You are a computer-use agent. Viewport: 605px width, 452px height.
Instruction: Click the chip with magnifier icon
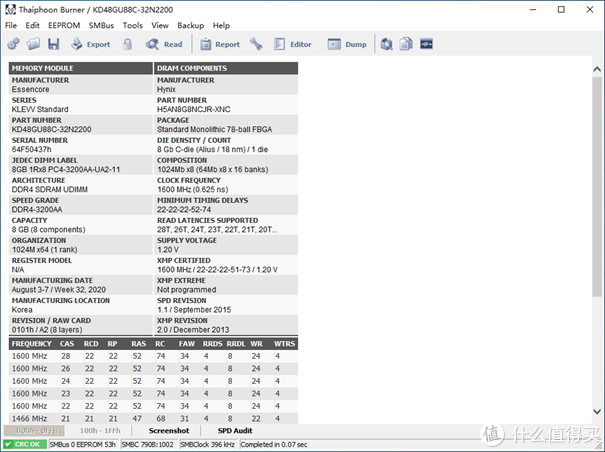tap(386, 44)
